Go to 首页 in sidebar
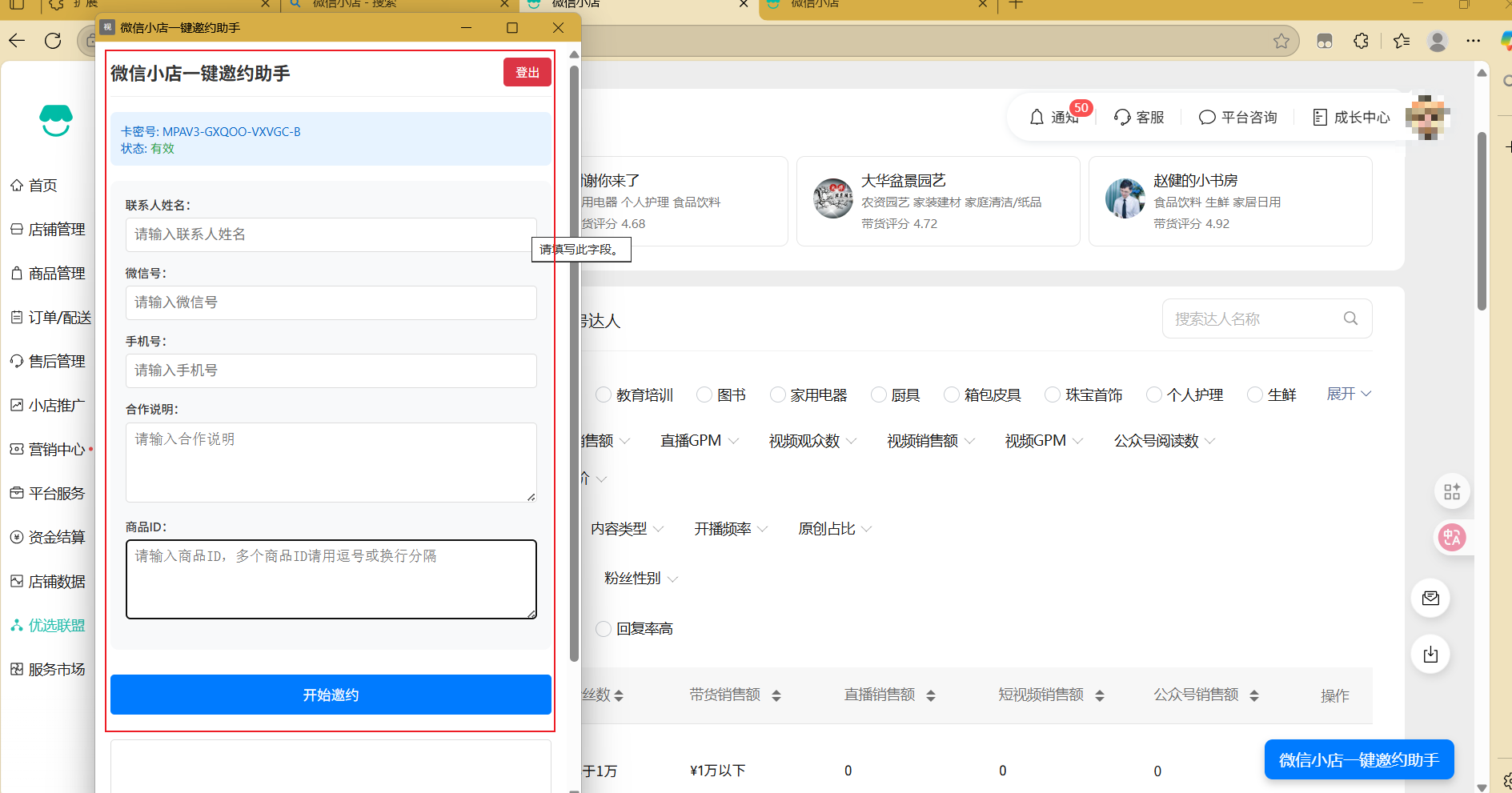The height and width of the screenshot is (793, 1512). pos(34,186)
